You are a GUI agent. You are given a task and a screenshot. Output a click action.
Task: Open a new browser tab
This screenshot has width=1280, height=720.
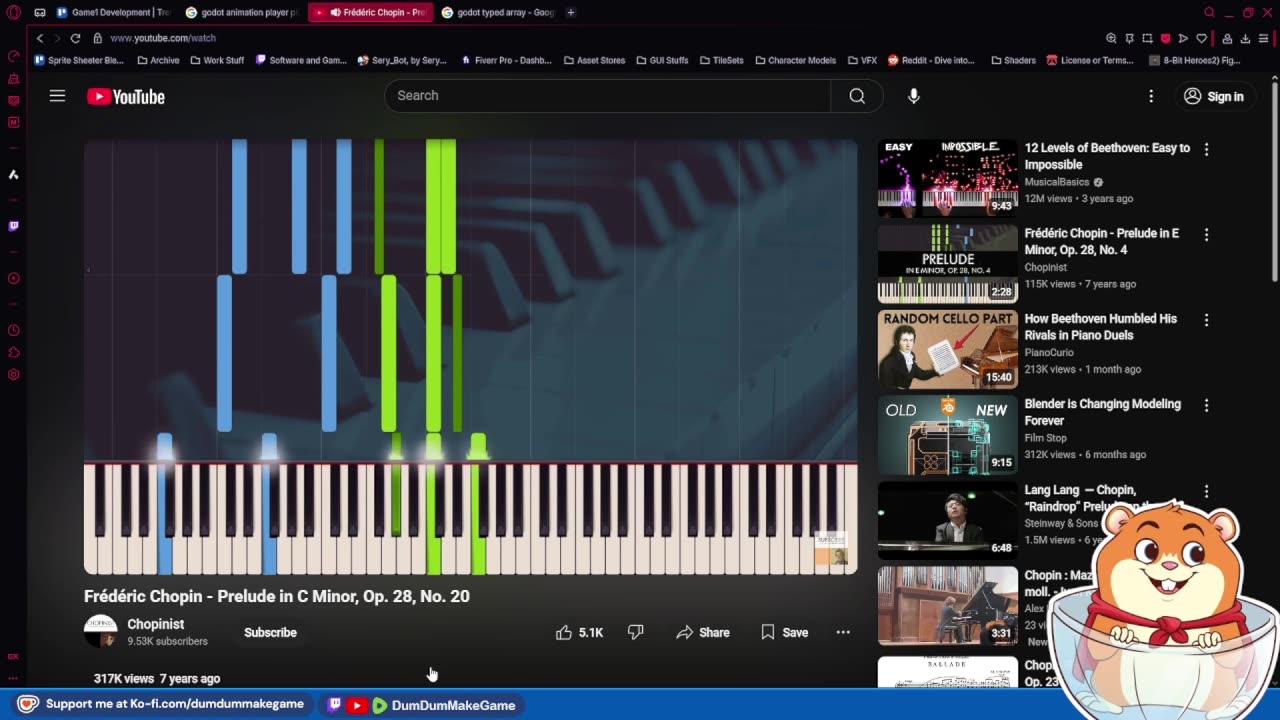tap(571, 12)
